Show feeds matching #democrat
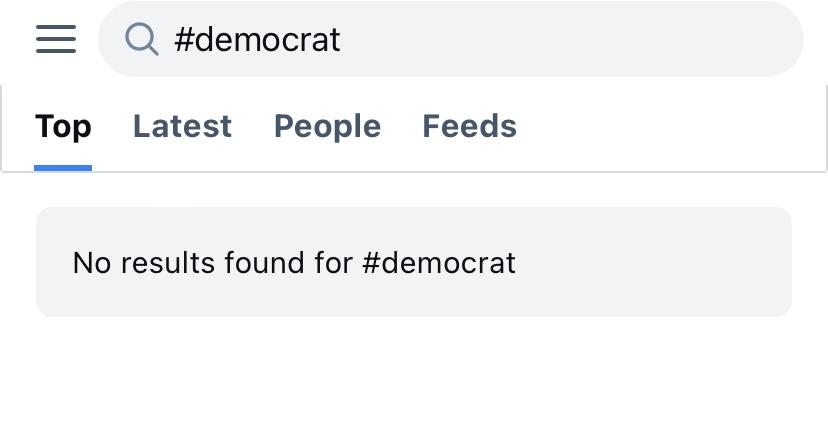Viewport: 828px width, 436px height. point(469,127)
